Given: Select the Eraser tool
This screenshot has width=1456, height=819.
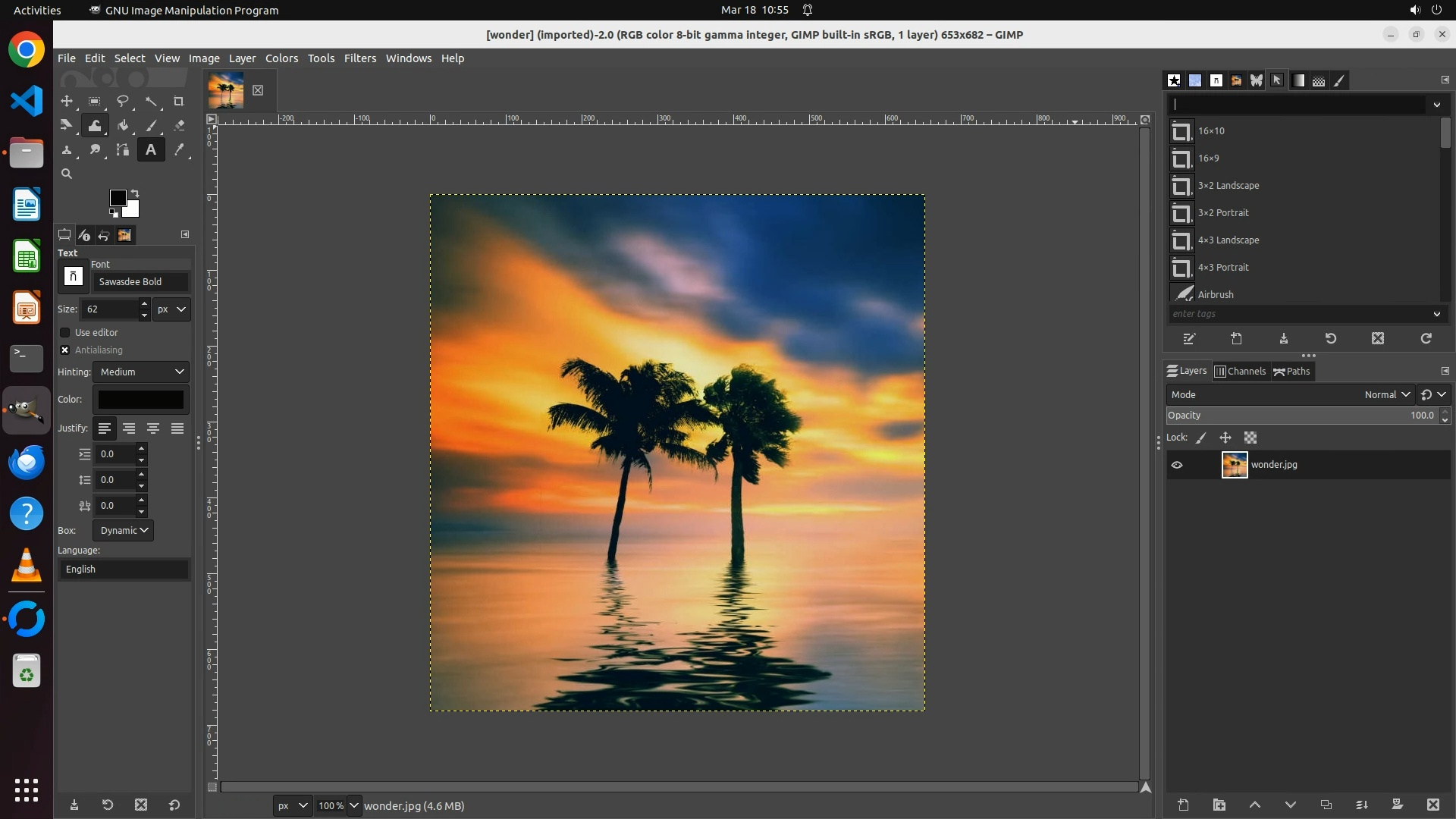Looking at the screenshot, I should click(x=179, y=126).
